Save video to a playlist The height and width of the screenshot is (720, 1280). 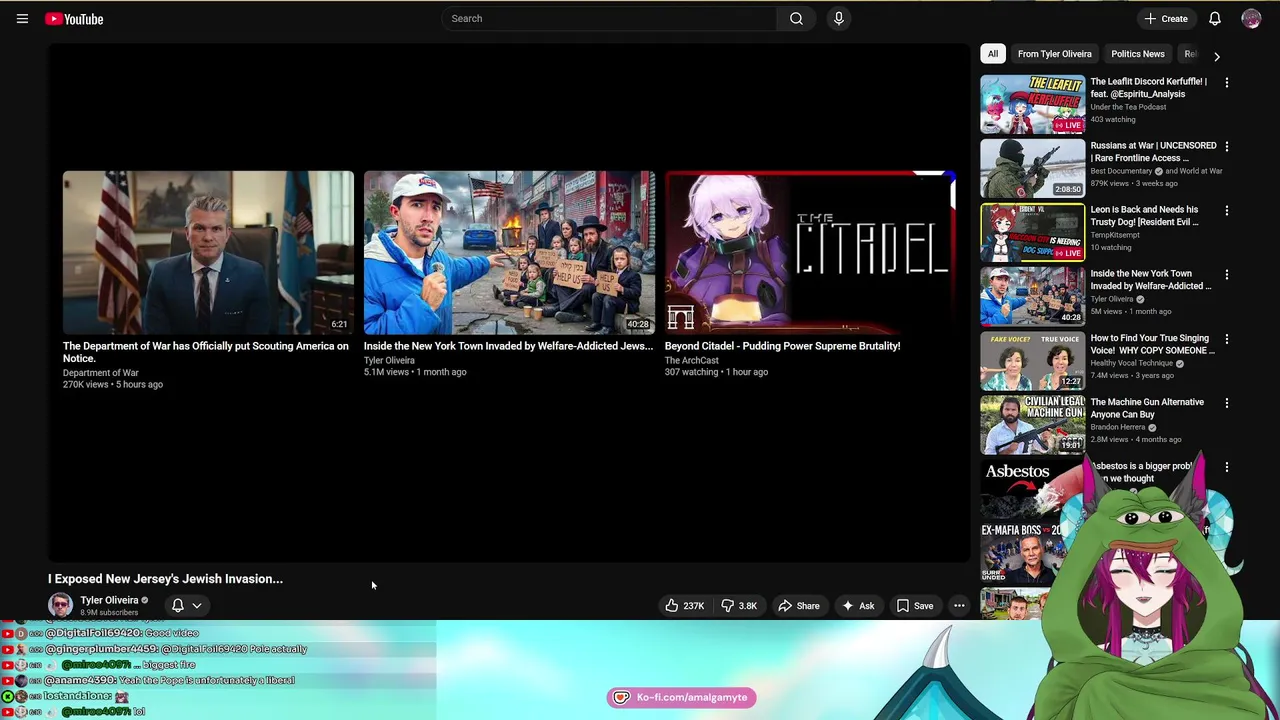pos(915,606)
